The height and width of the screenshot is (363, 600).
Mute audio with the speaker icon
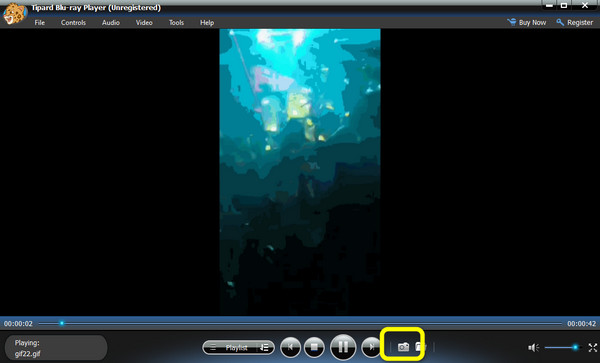point(533,347)
